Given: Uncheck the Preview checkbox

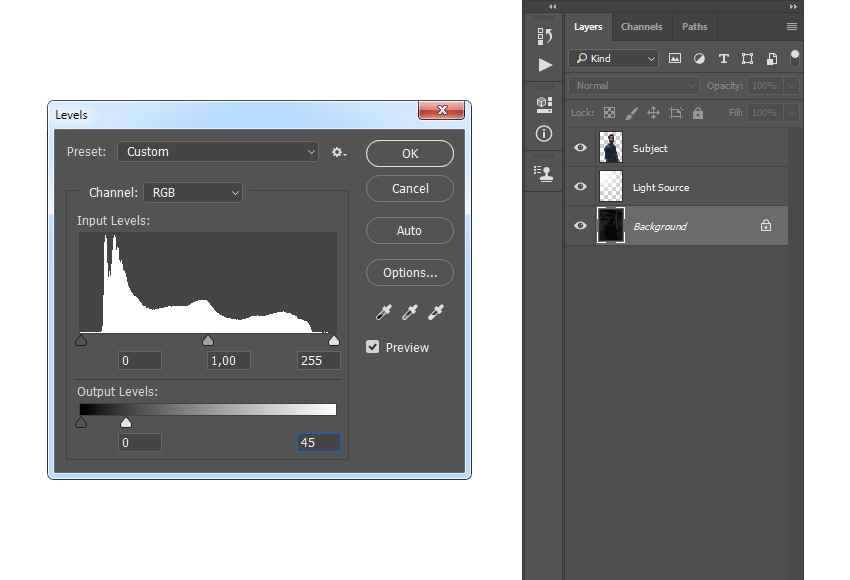Looking at the screenshot, I should coord(373,347).
